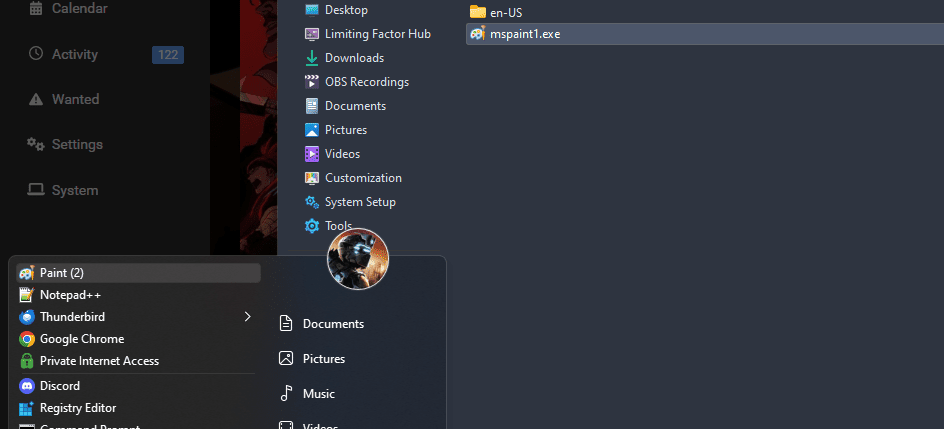Screen dimensions: 944x429
Task: Click the Settings gears icon in left menu
Action: [x=36, y=144]
